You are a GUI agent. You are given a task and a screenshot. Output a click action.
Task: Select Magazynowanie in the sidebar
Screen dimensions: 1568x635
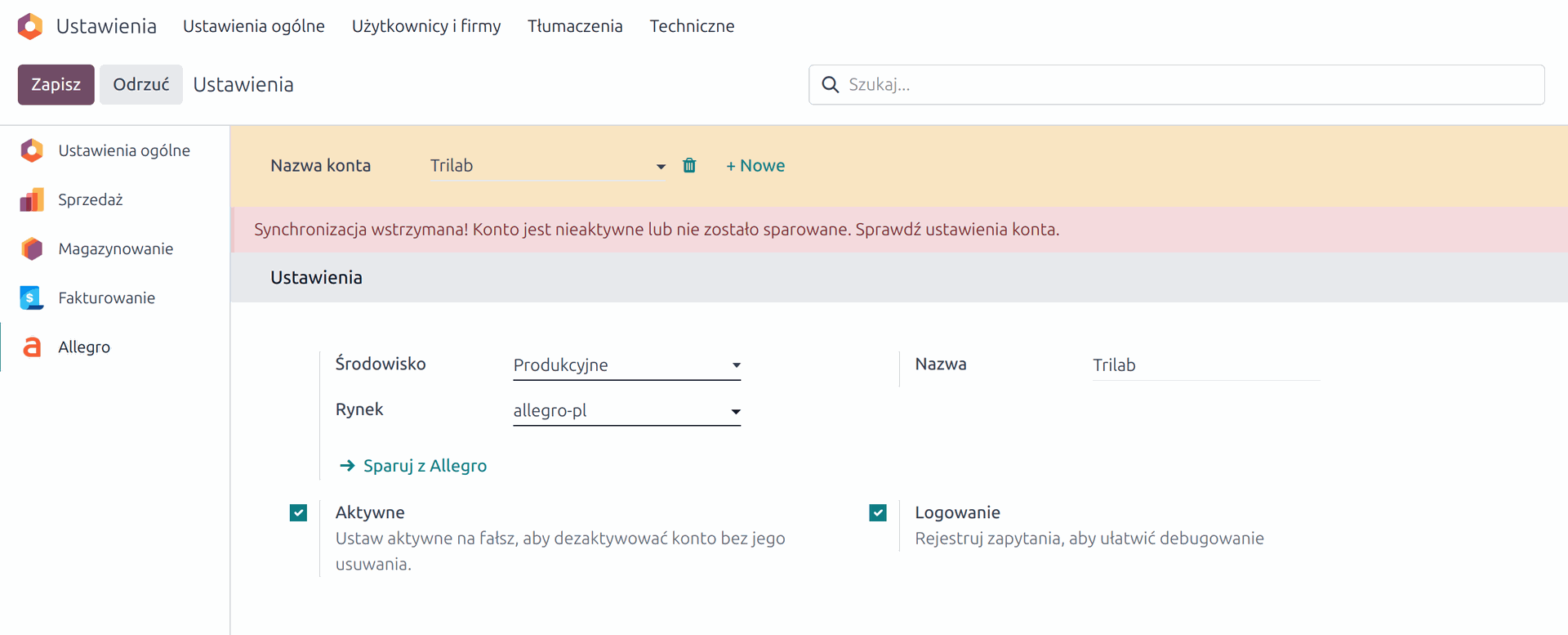point(114,248)
